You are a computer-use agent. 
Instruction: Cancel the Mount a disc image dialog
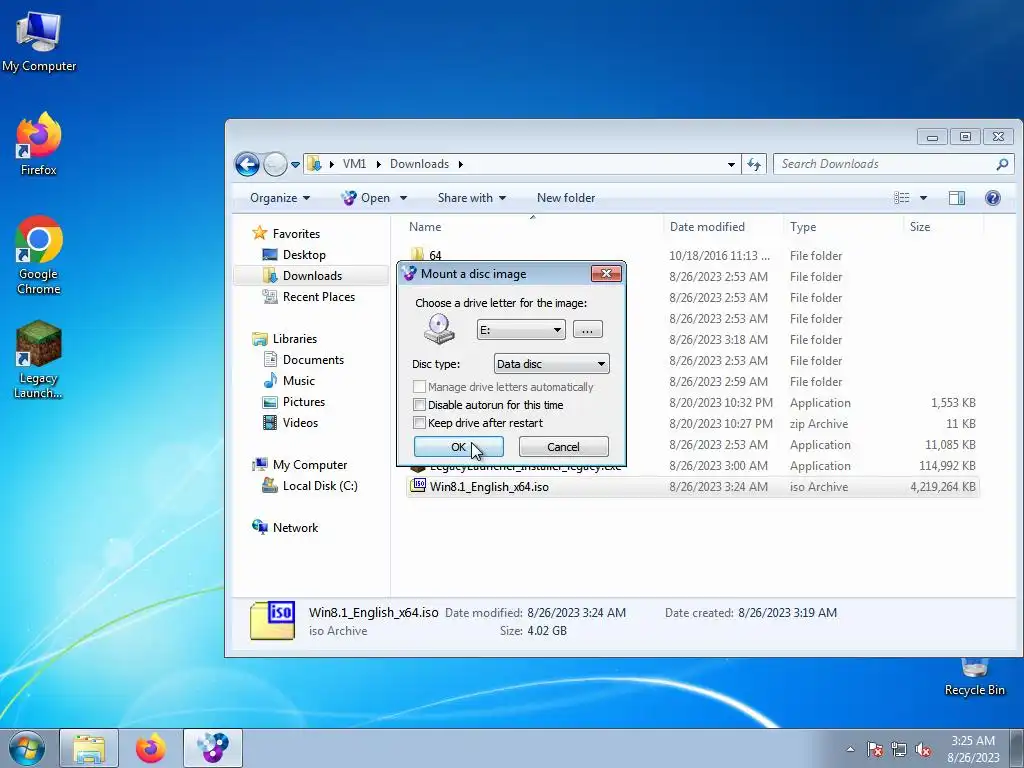coord(564,447)
